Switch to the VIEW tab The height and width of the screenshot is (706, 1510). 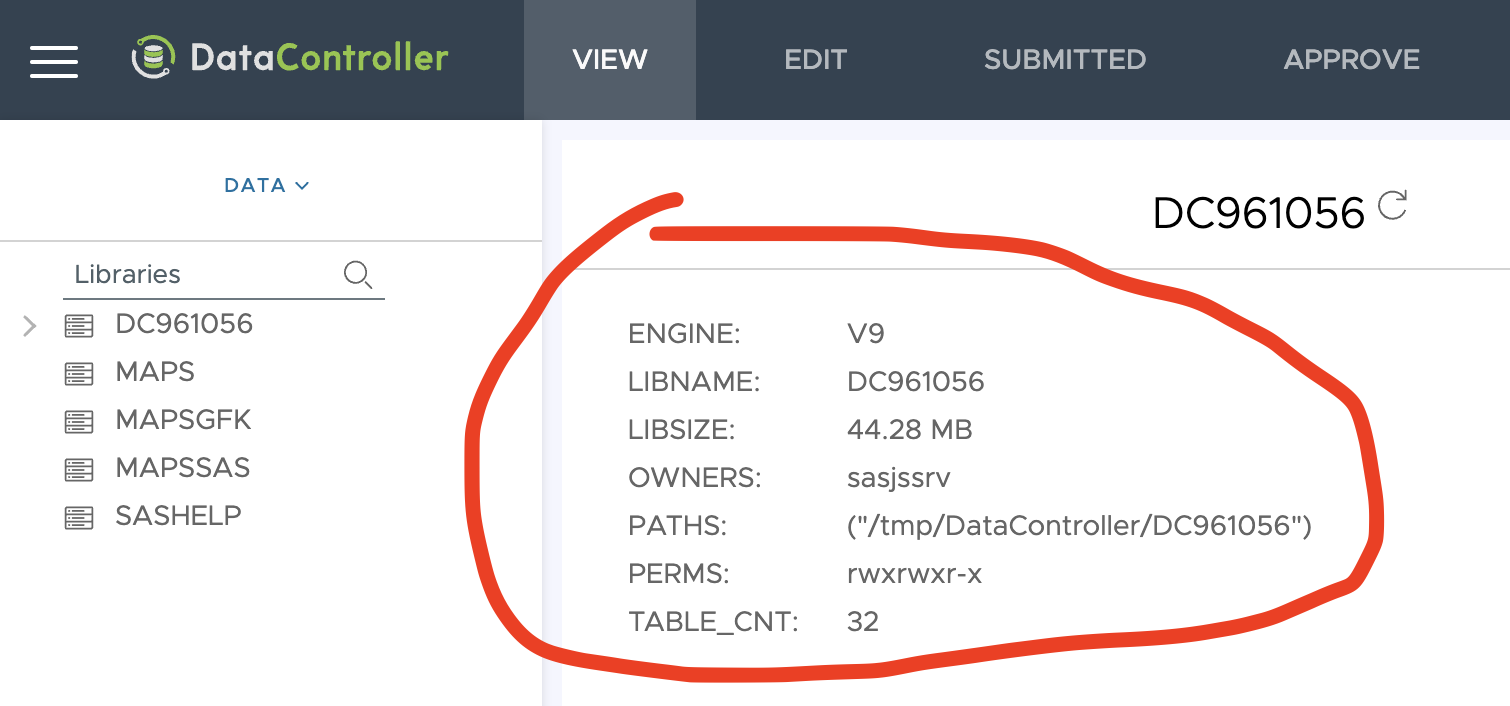609,60
